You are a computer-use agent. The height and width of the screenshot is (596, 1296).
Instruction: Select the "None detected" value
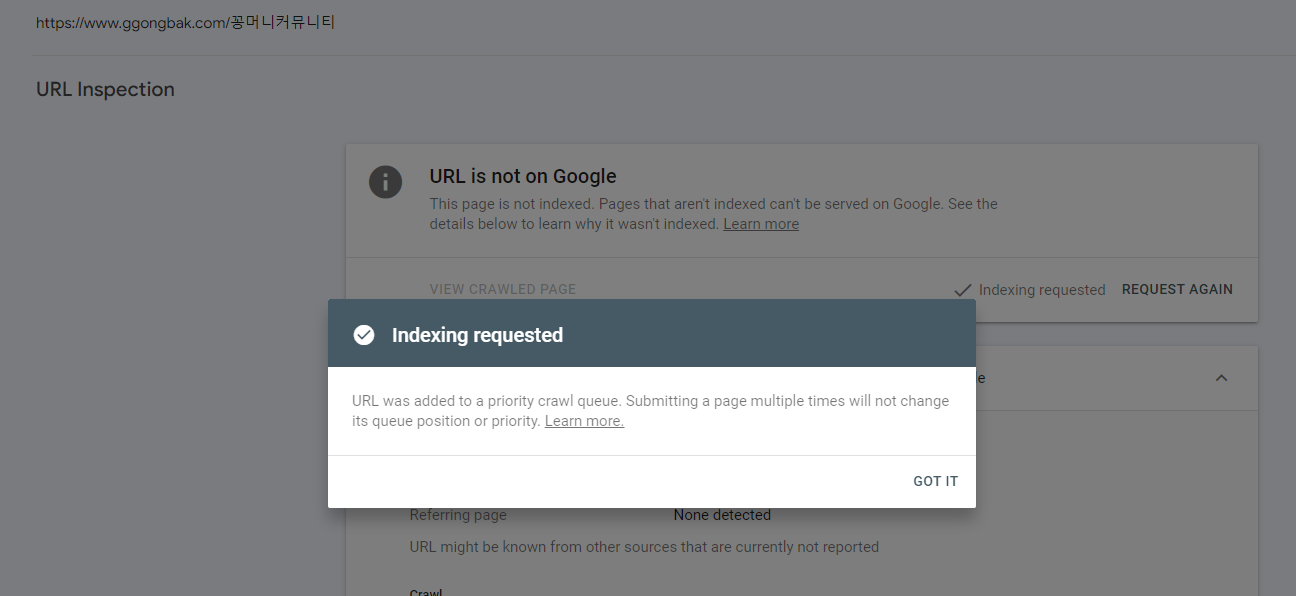pos(722,515)
